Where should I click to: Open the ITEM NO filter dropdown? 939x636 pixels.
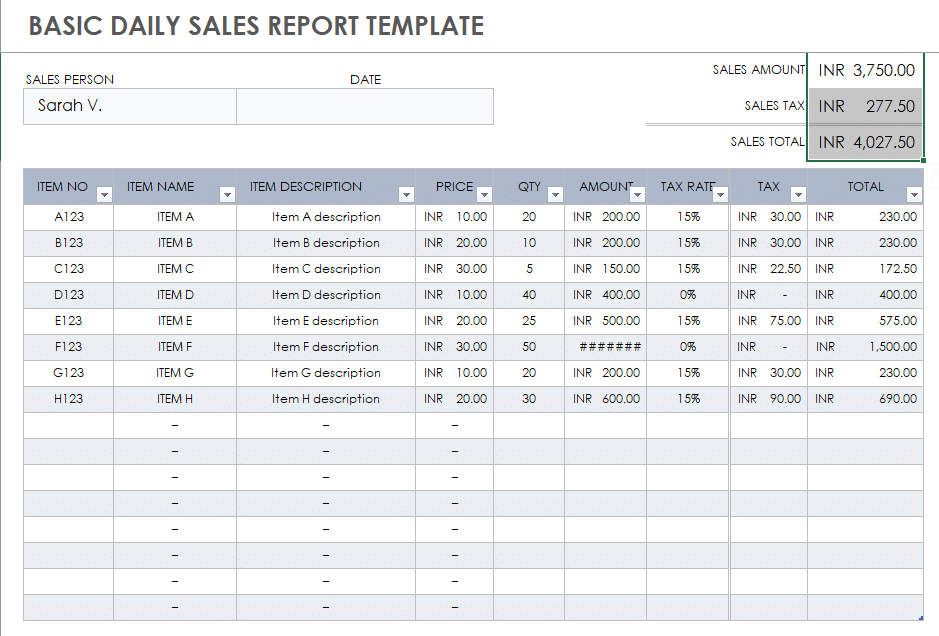[103, 192]
